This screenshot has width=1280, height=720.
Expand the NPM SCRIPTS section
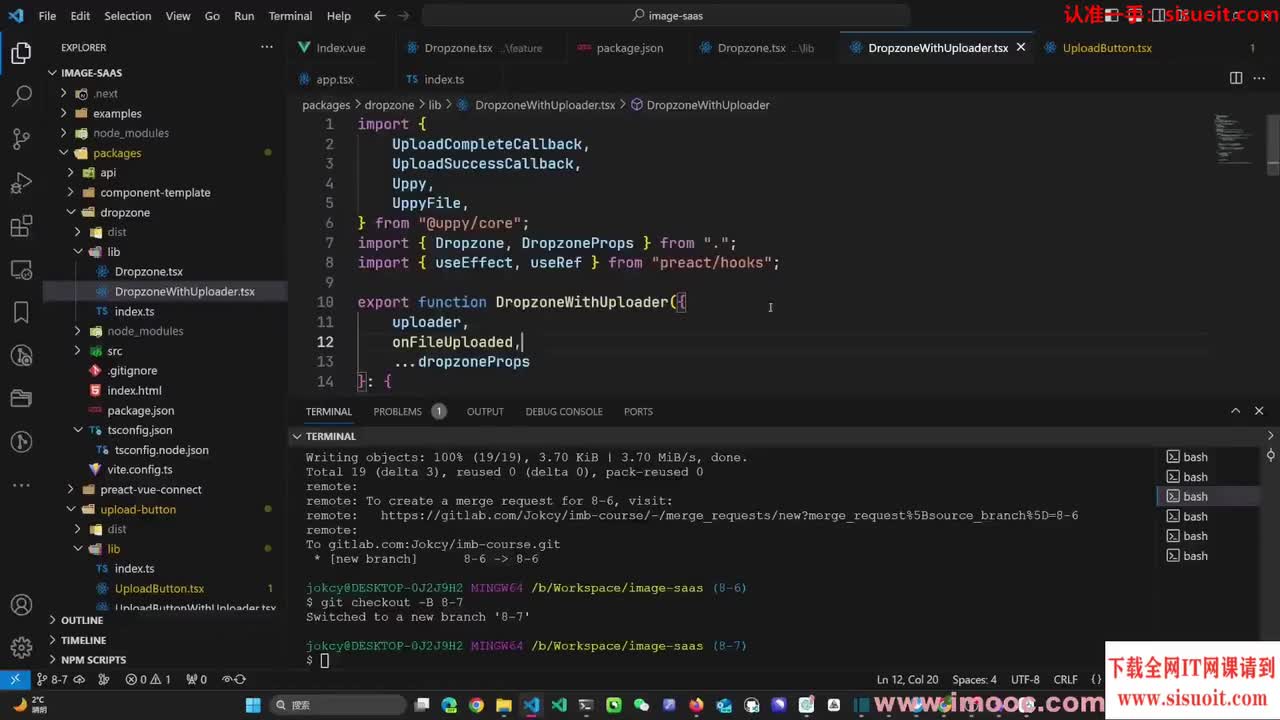(x=93, y=660)
